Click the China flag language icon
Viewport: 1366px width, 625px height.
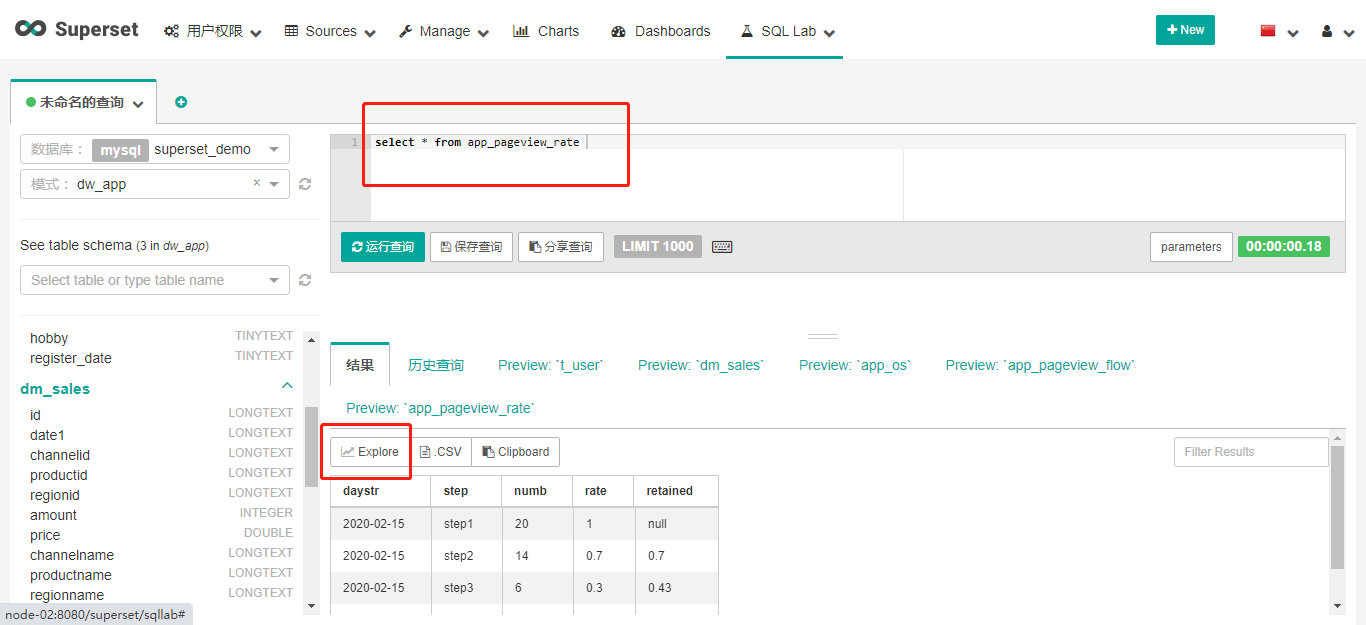[x=1265, y=30]
